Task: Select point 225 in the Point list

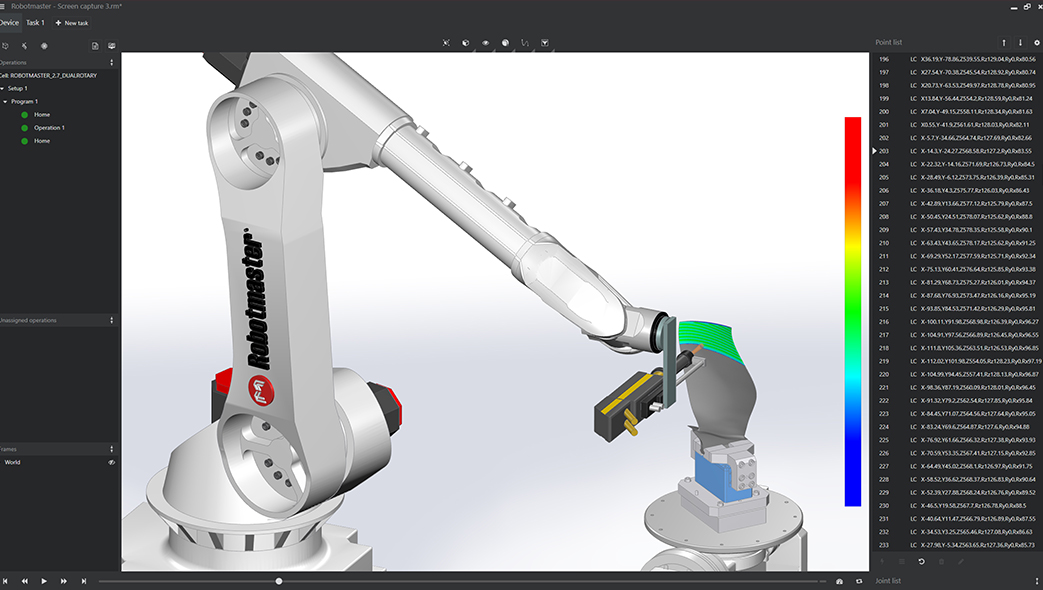Action: 957,440
